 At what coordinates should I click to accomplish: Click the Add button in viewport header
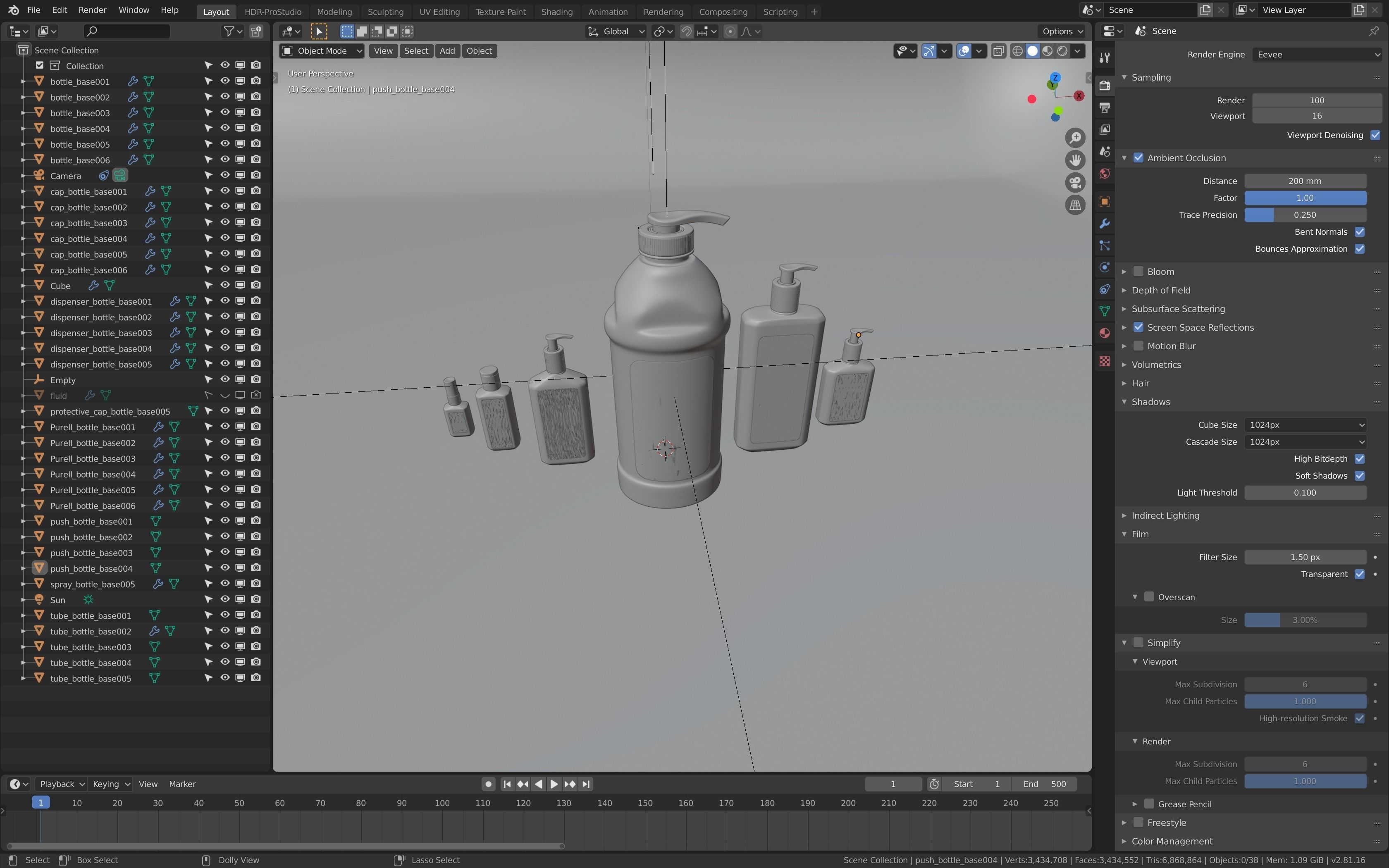point(447,51)
